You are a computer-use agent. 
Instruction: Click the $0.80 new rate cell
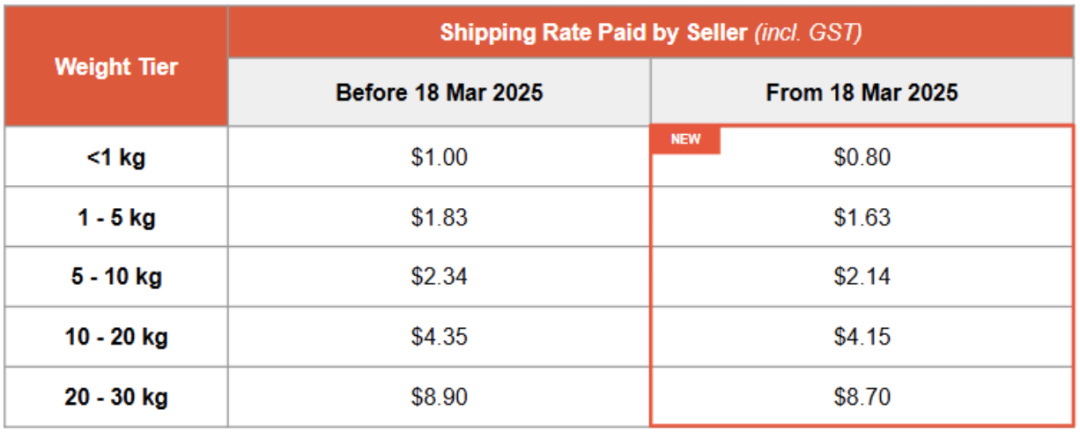click(x=862, y=157)
